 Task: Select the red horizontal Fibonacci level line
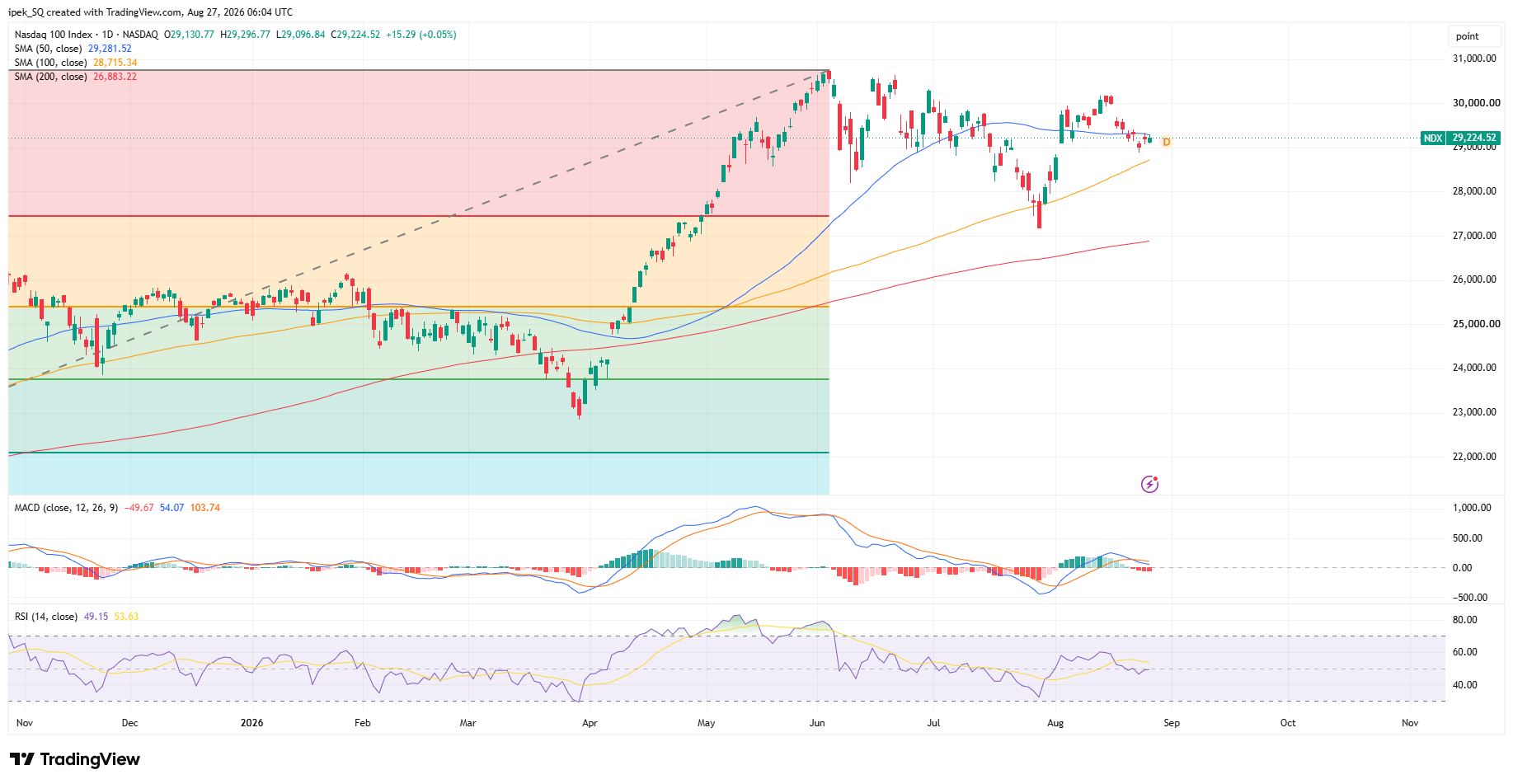pos(419,216)
